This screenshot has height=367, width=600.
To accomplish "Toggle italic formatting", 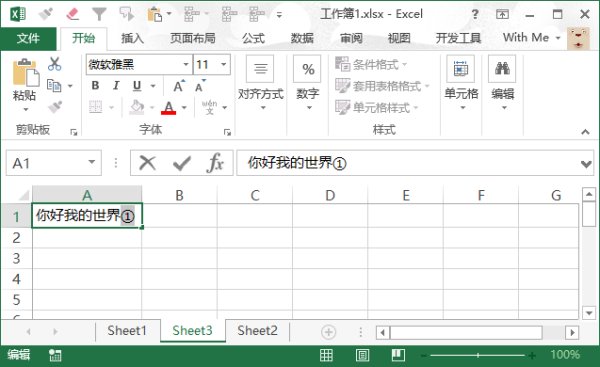I will [x=116, y=86].
